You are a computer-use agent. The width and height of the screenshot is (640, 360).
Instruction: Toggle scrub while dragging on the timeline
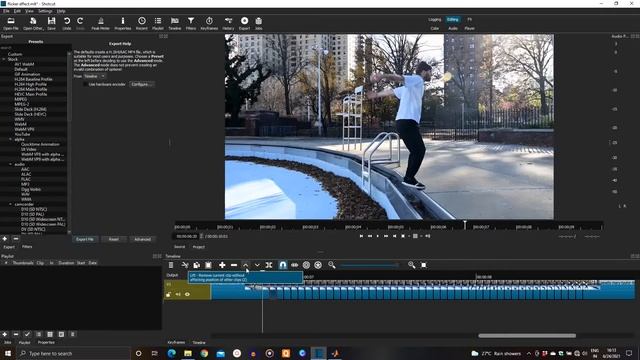tap(294, 265)
